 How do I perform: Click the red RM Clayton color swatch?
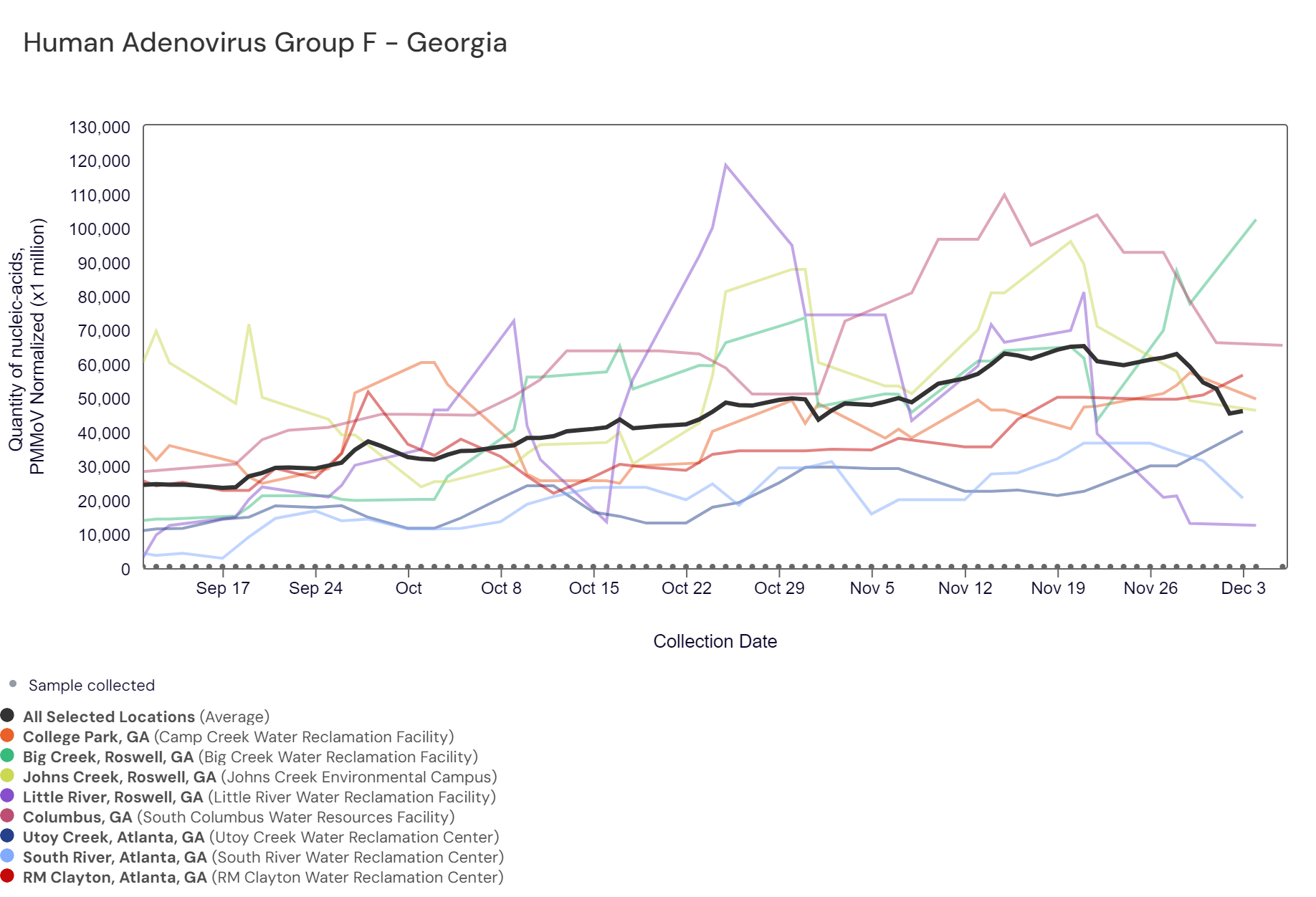[8, 876]
